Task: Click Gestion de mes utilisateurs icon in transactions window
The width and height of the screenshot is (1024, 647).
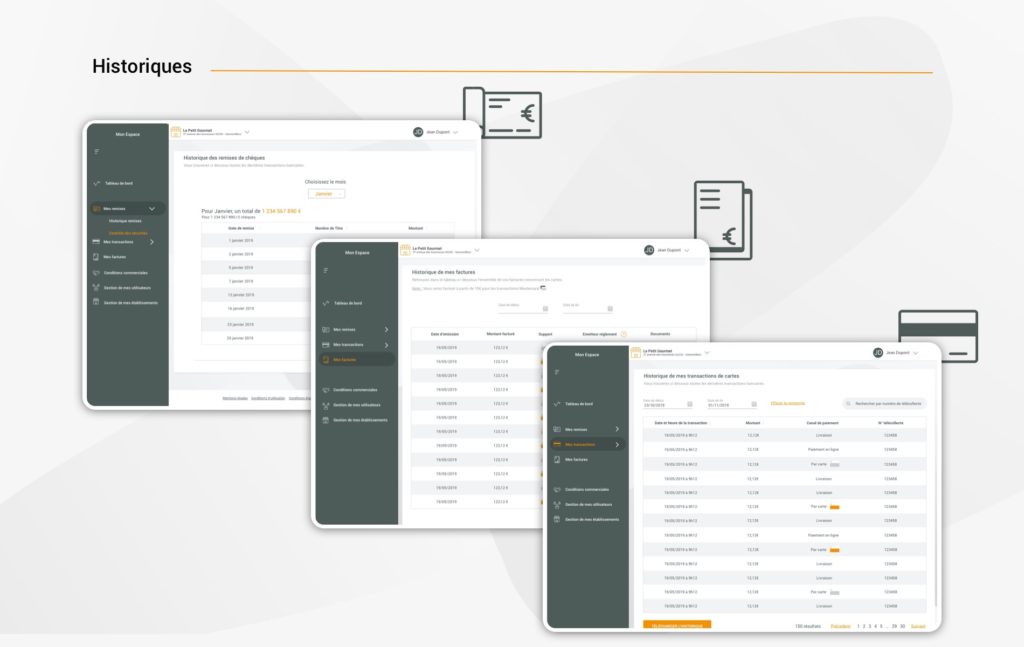Action: pos(557,505)
